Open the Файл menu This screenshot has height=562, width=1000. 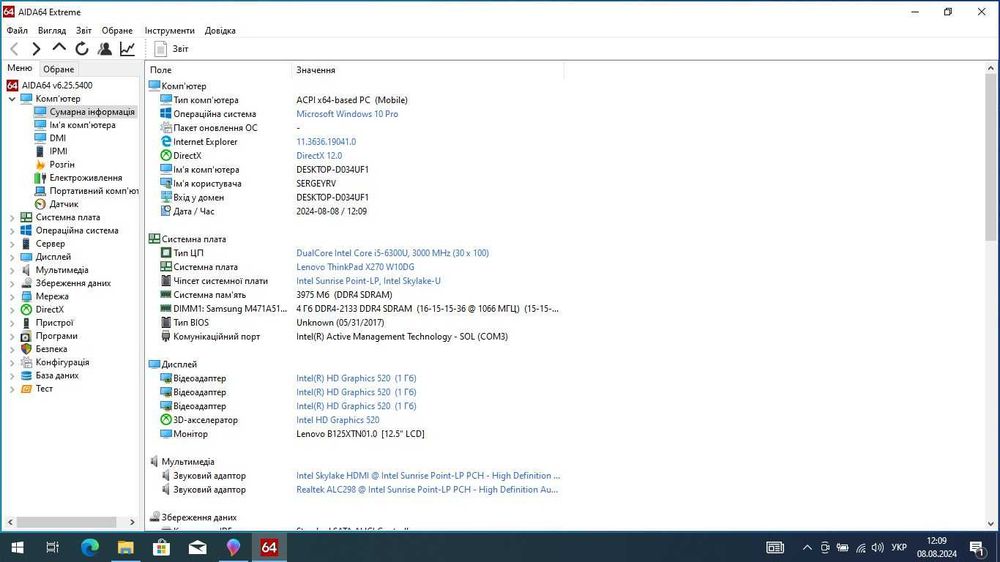coord(17,30)
